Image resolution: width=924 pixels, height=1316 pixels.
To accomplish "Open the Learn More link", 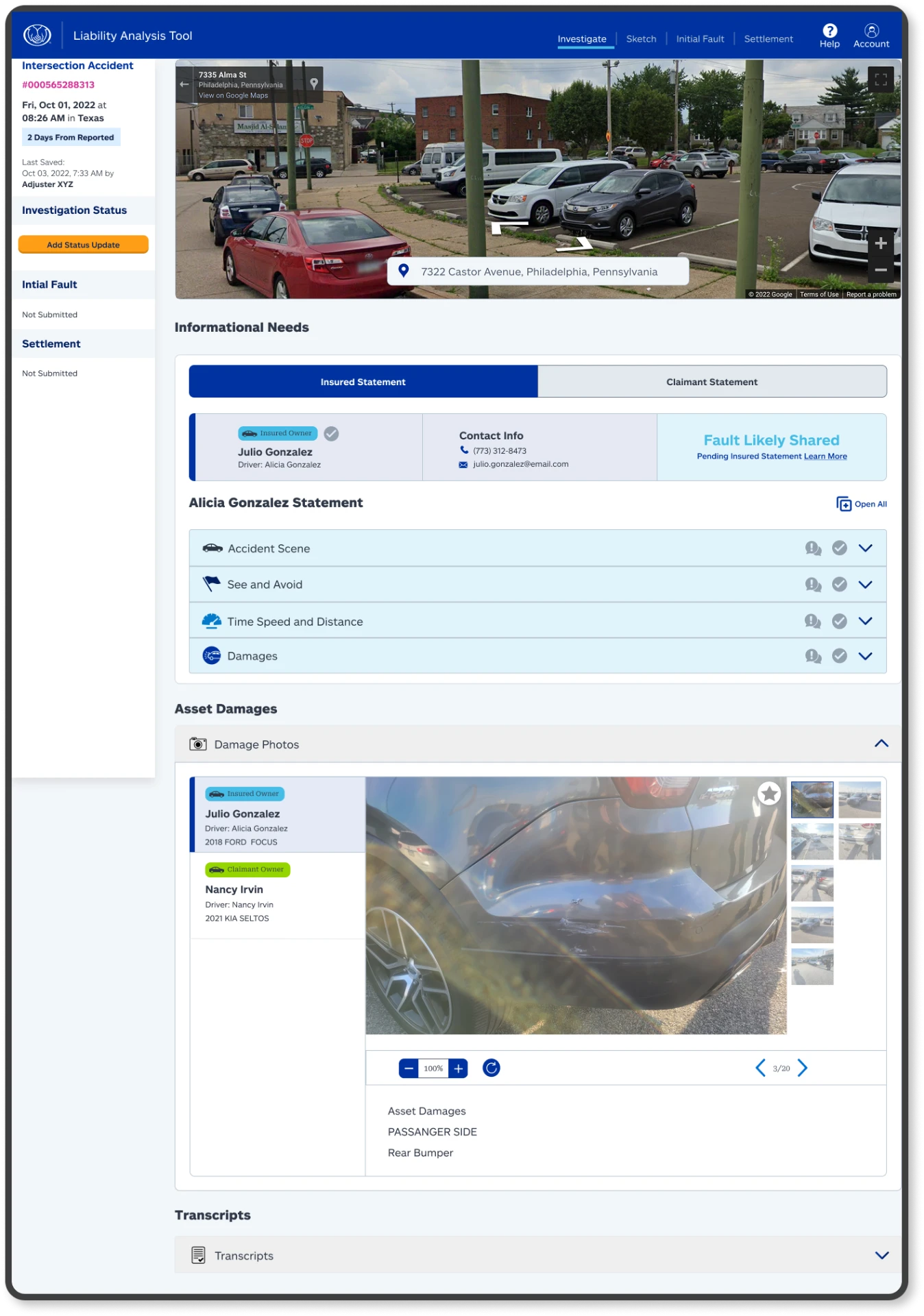I will (x=825, y=456).
